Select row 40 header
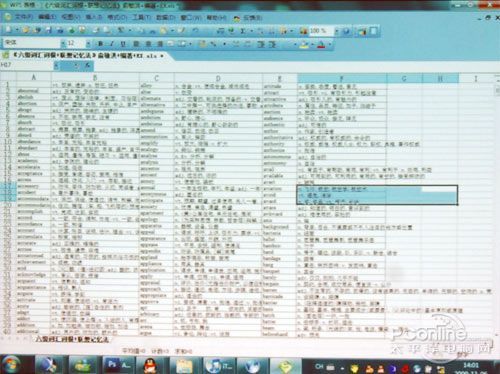Viewport: 500px width, 374px height. 7,331
